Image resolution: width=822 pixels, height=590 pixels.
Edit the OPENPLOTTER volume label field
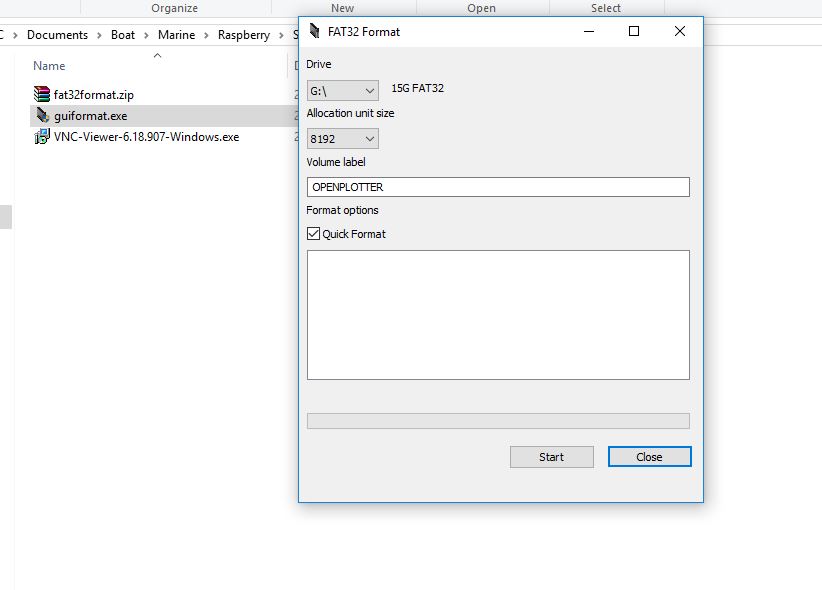(x=497, y=186)
